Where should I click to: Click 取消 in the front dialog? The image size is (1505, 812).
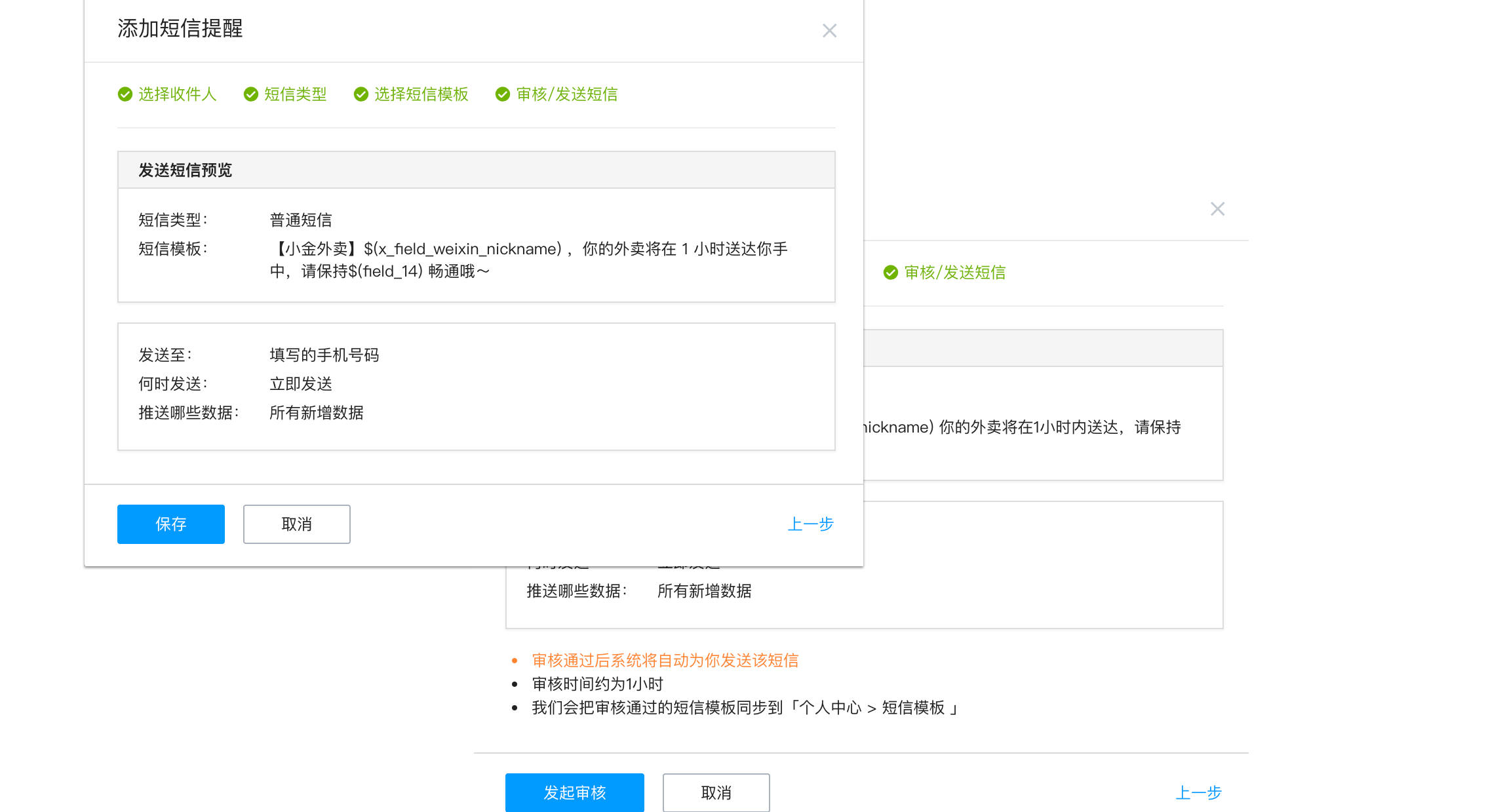(x=297, y=524)
